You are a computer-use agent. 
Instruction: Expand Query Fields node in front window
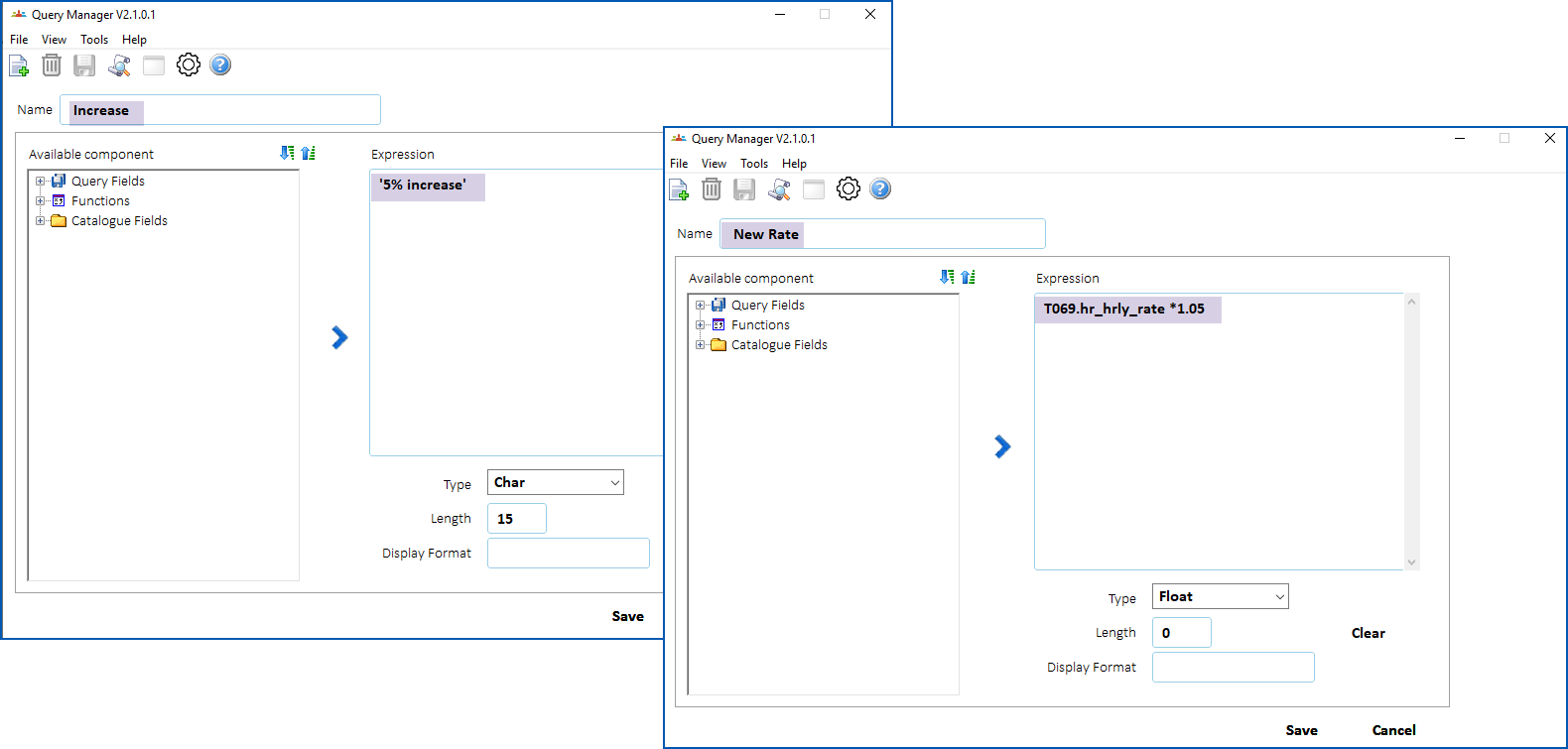701,306
